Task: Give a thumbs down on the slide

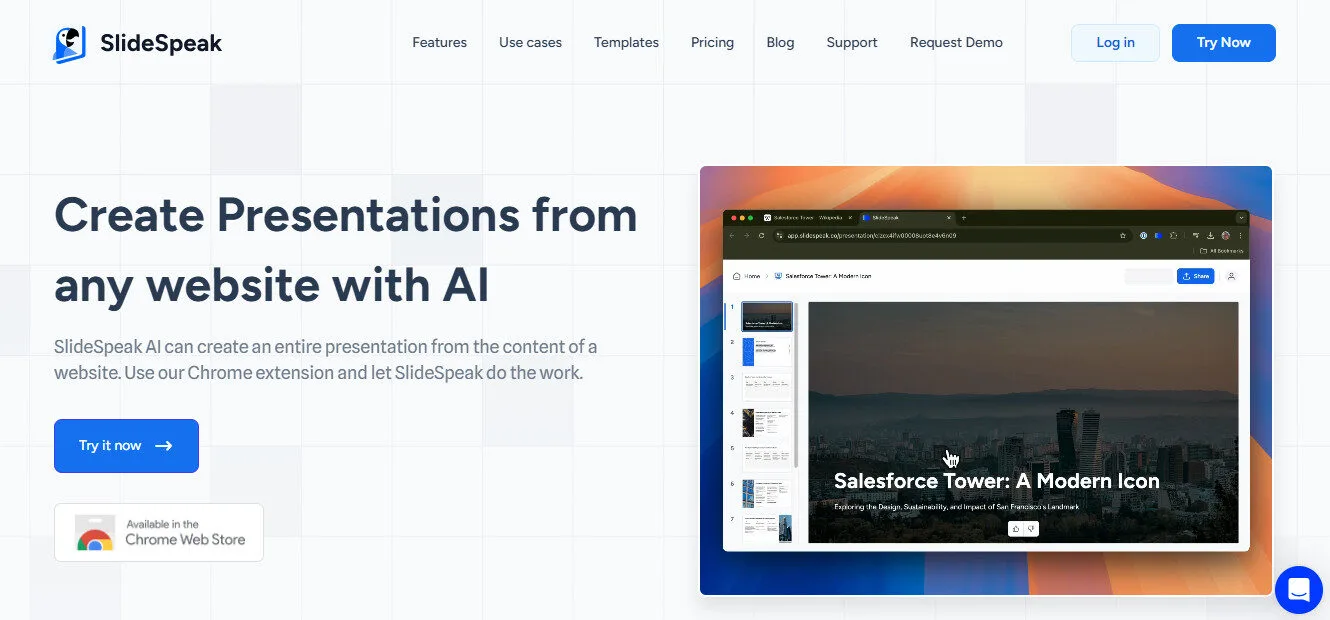Action: coord(1031,529)
